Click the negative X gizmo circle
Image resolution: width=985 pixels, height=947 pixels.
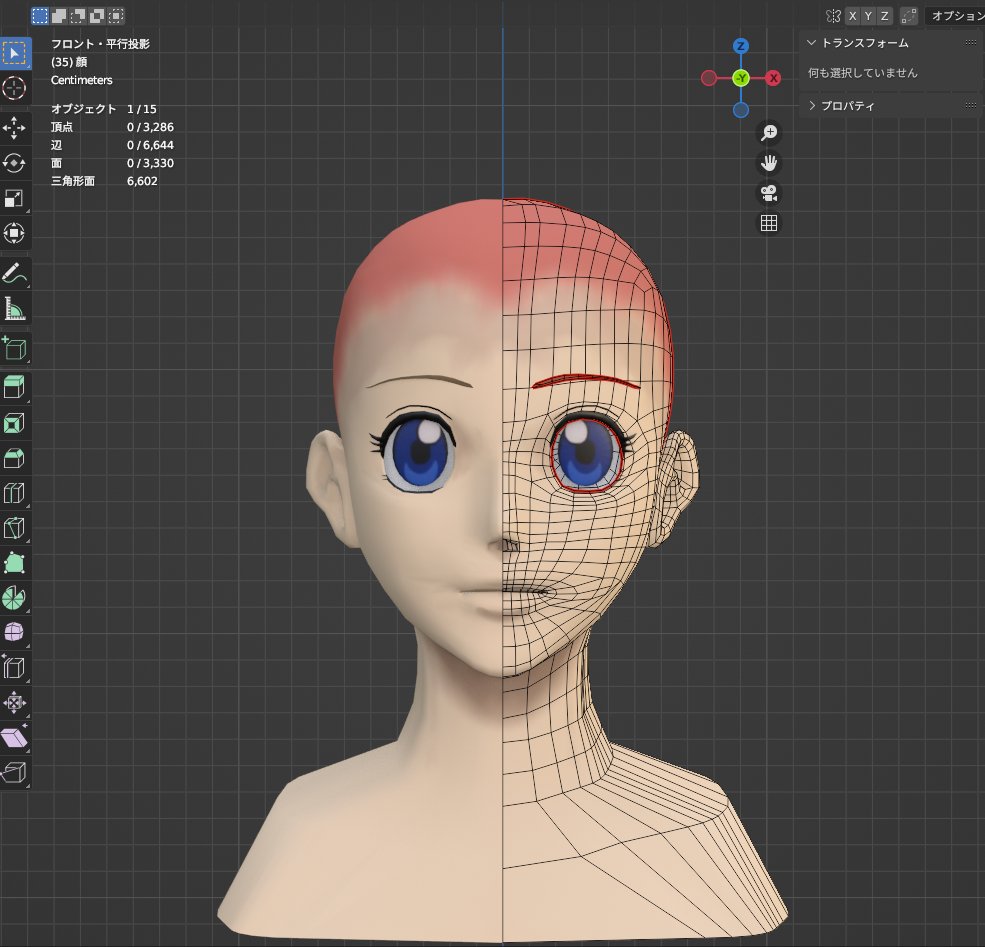[709, 78]
